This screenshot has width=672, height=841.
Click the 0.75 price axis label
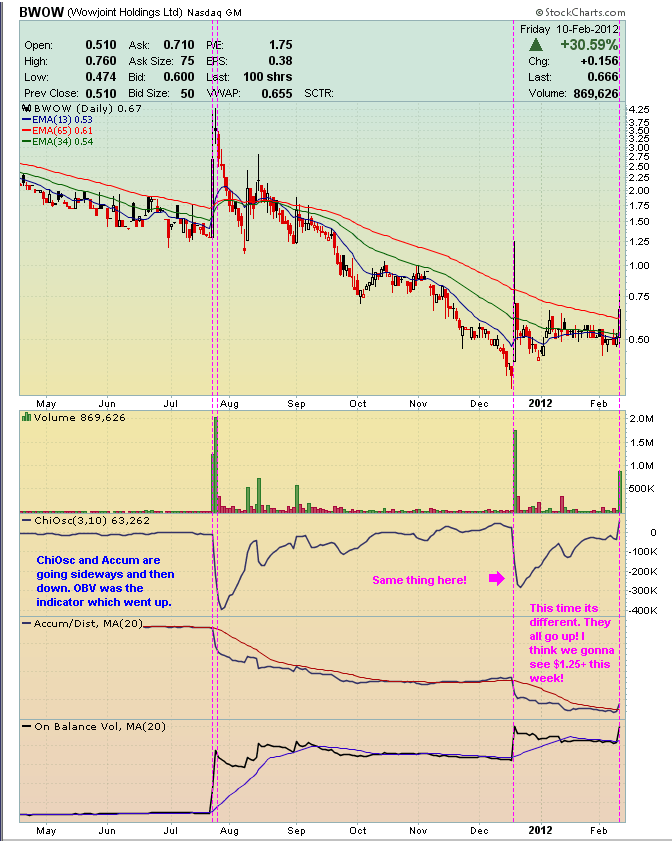639,297
